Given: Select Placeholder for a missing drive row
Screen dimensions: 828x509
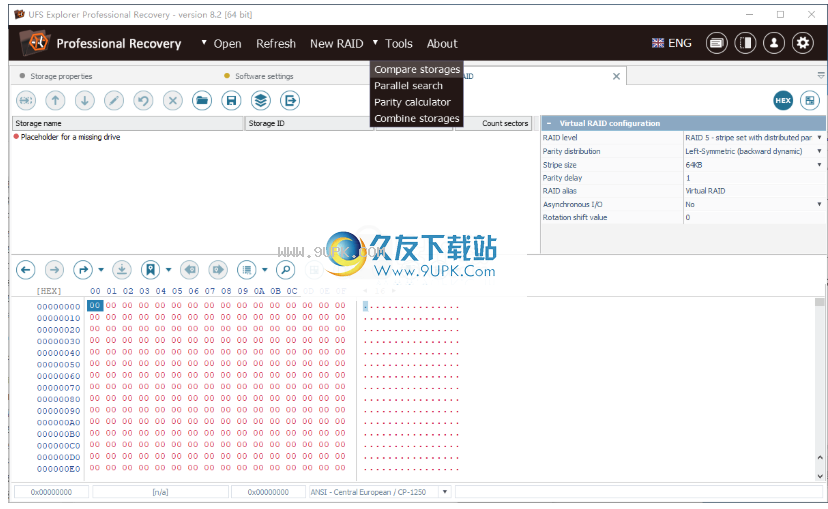Looking at the screenshot, I should pyautogui.click(x=70, y=137).
